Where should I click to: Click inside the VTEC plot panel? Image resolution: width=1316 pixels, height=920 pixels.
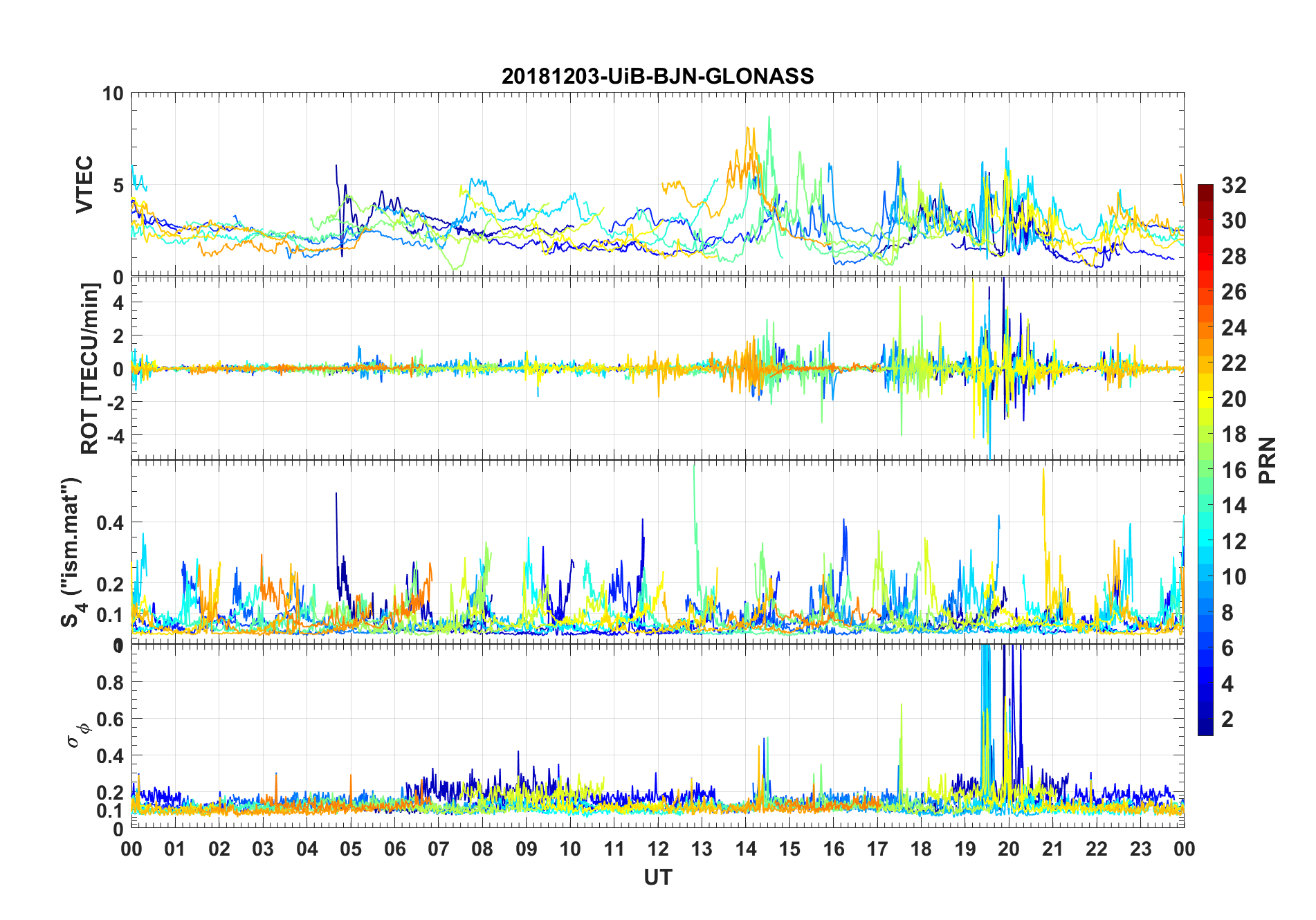657,185
